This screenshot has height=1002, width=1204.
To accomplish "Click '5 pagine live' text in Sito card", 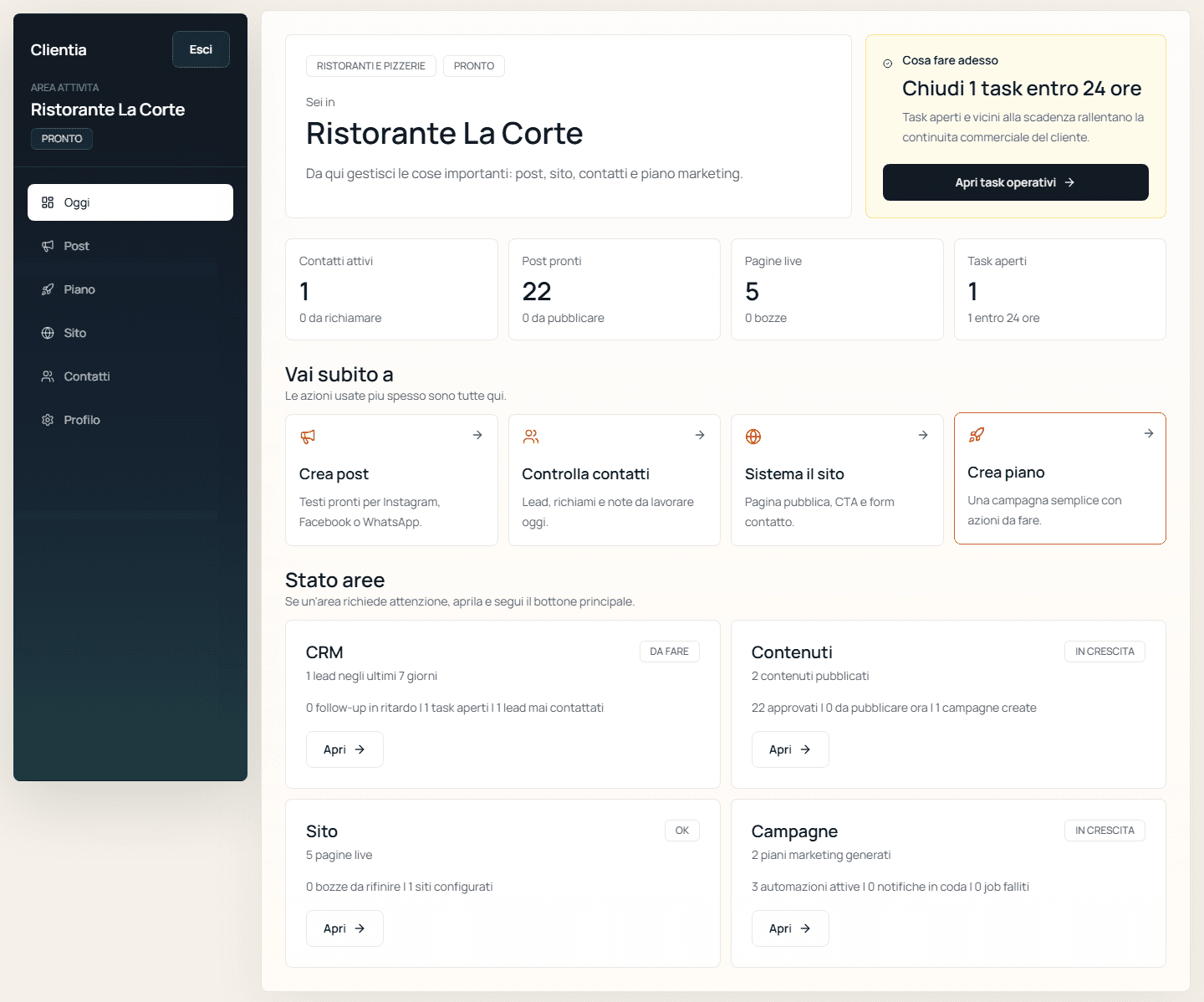I will pos(339,855).
